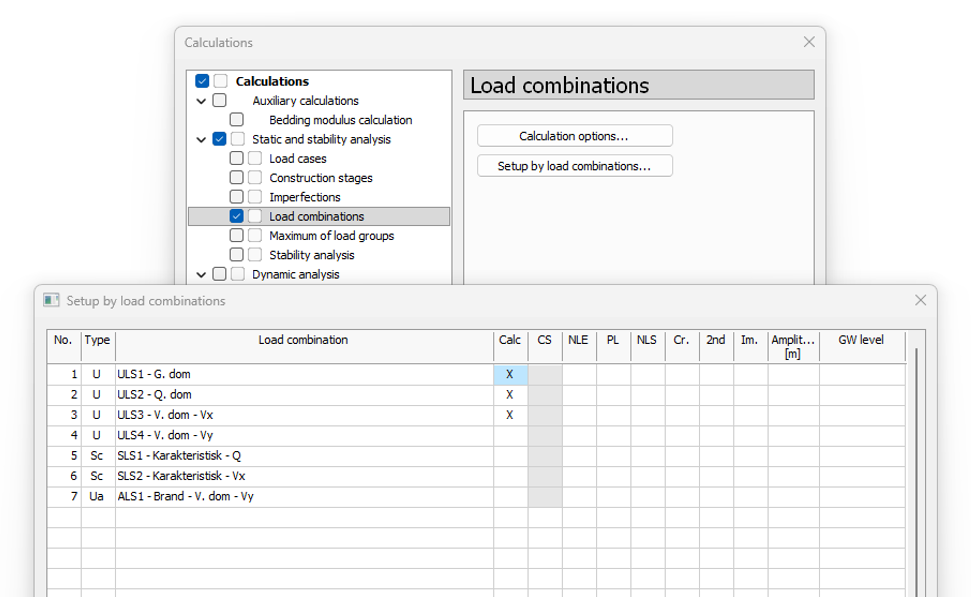Click the Load combination column header
Image resolution: width=971 pixels, height=597 pixels.
coord(304,346)
